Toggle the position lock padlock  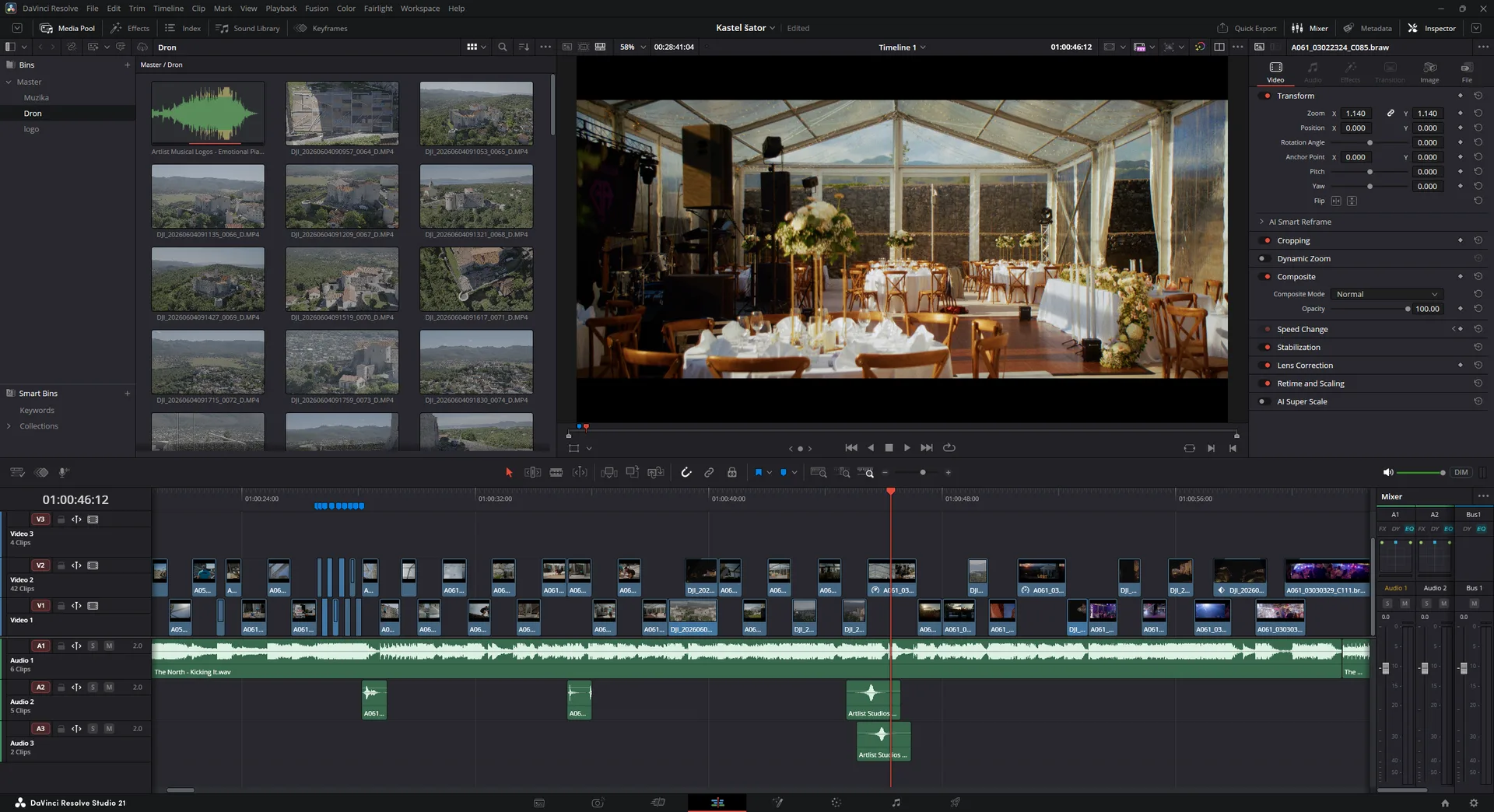click(x=732, y=472)
